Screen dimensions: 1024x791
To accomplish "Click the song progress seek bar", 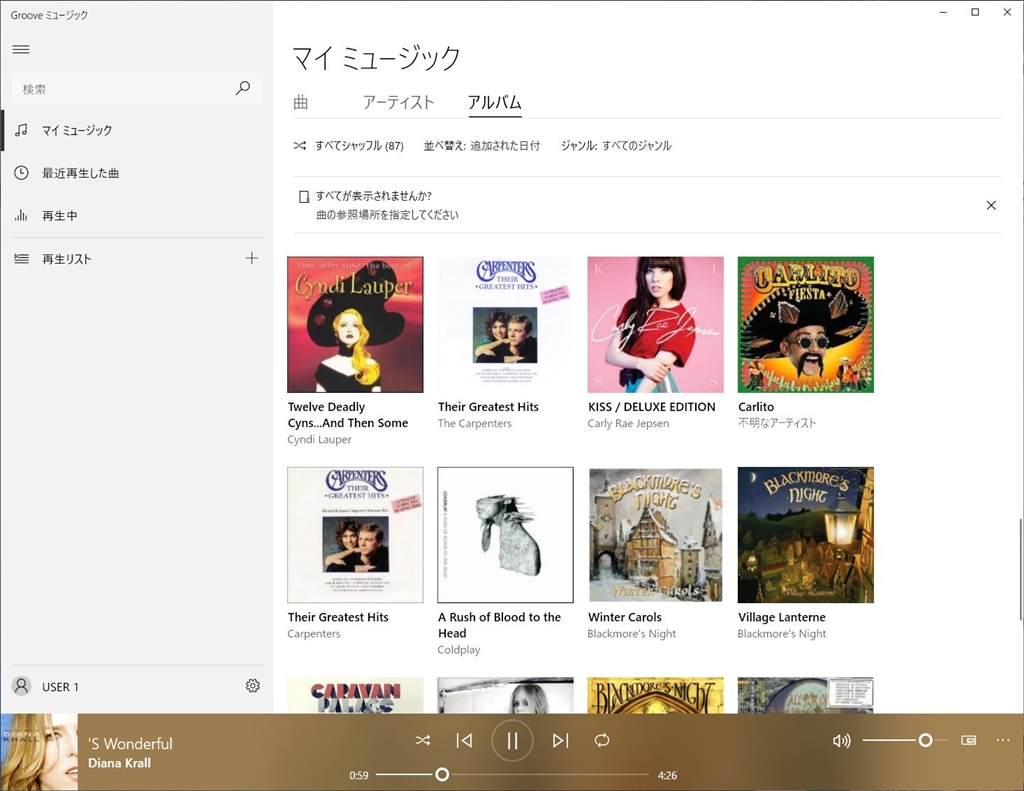I will [x=513, y=775].
